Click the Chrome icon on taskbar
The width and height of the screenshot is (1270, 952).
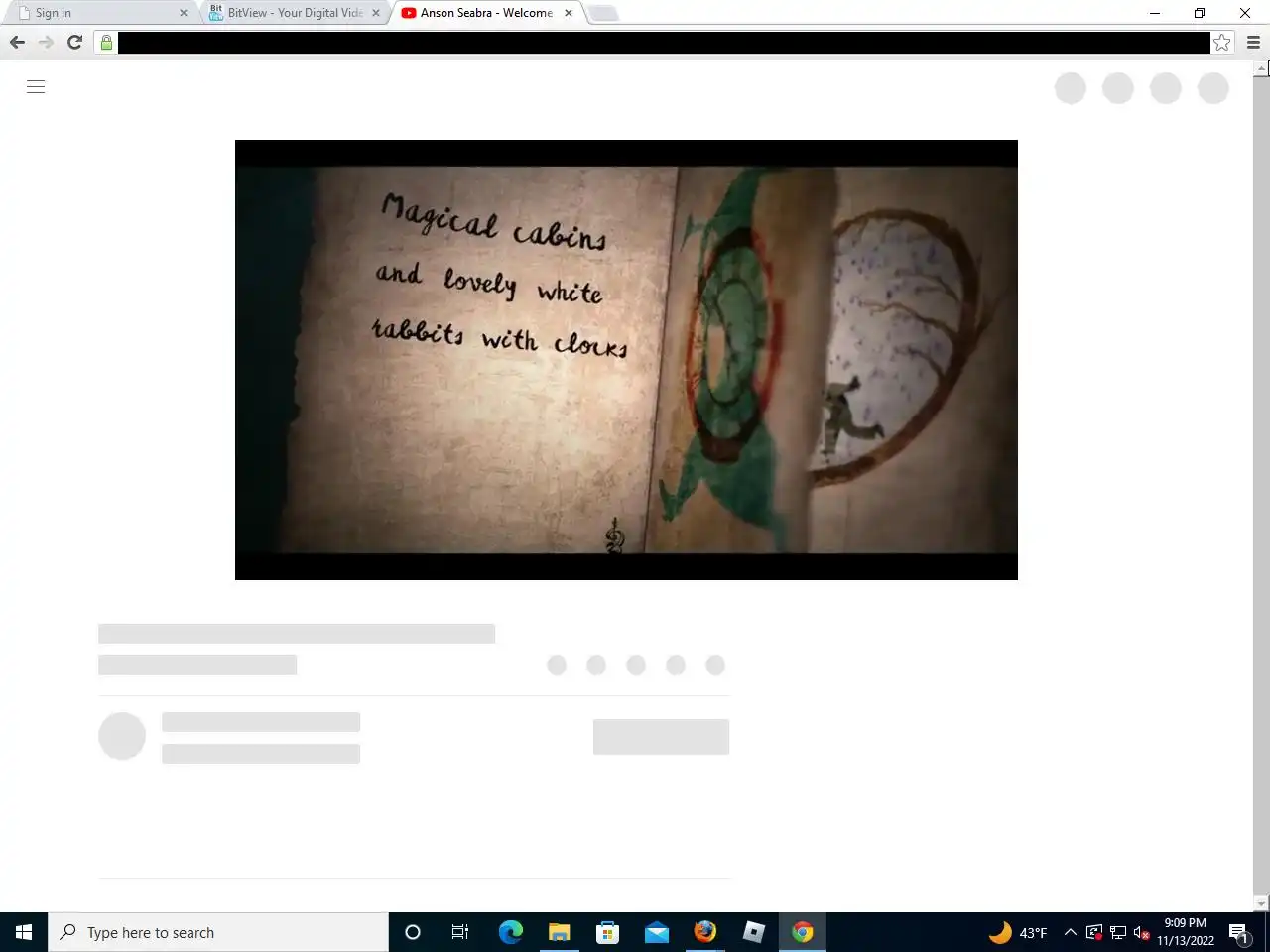[x=803, y=932]
